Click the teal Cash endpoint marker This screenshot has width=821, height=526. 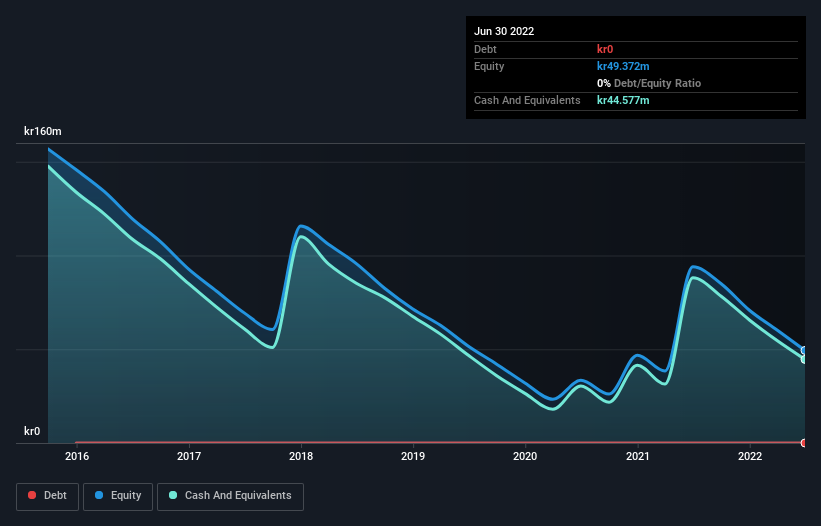coord(804,360)
